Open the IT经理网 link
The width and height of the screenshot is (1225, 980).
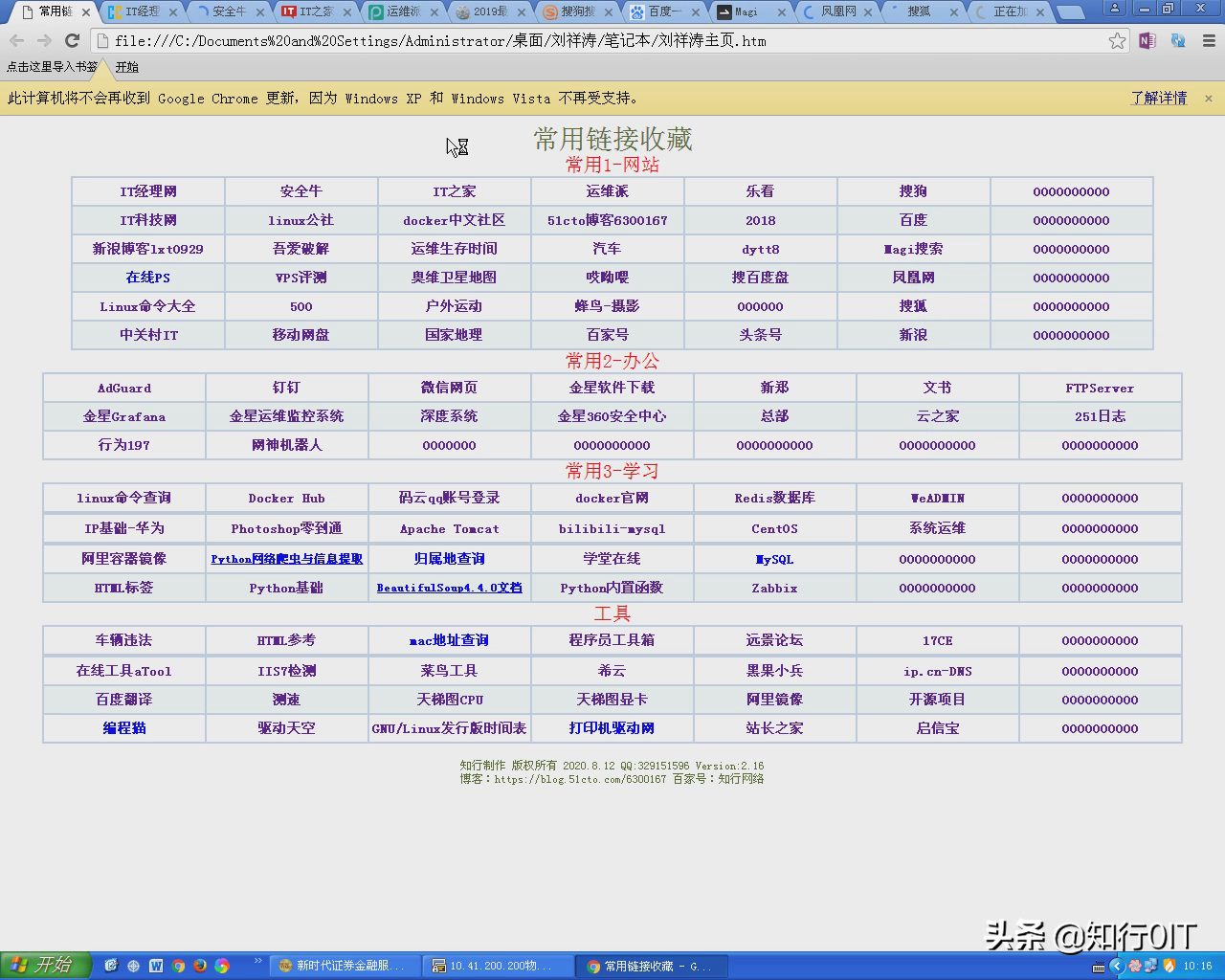(148, 191)
